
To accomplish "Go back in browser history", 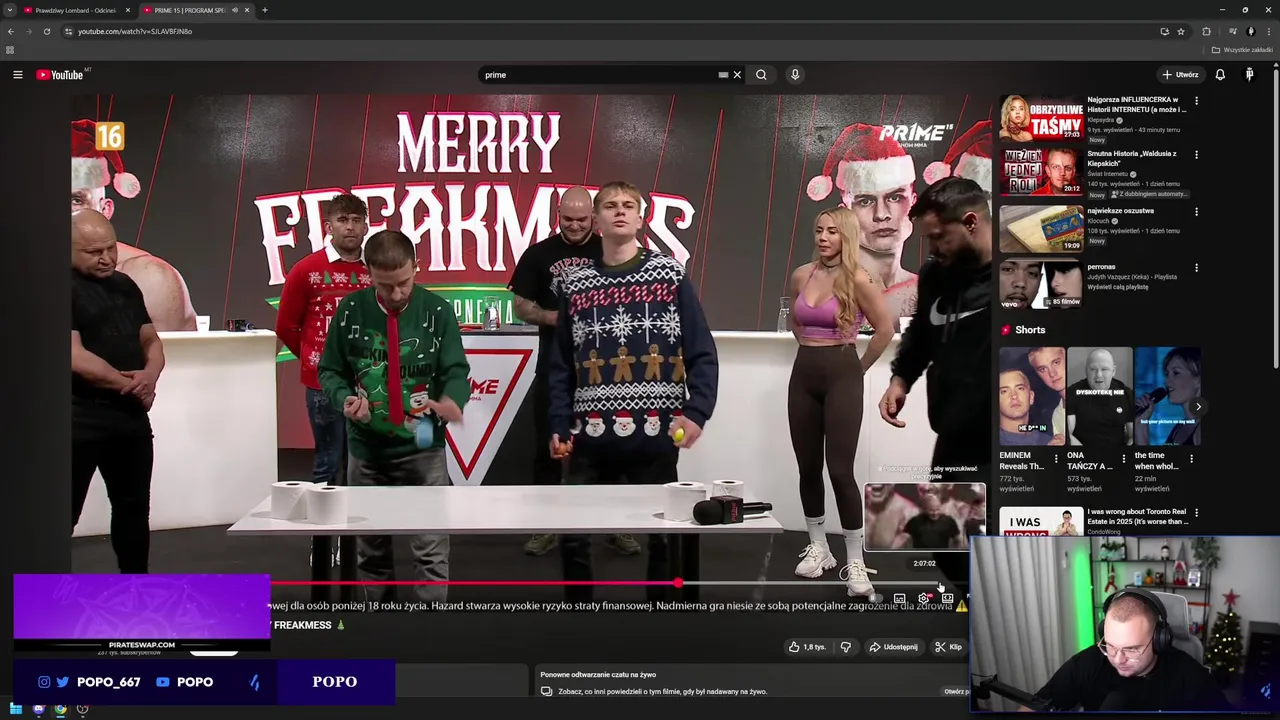I will pyautogui.click(x=11, y=31).
